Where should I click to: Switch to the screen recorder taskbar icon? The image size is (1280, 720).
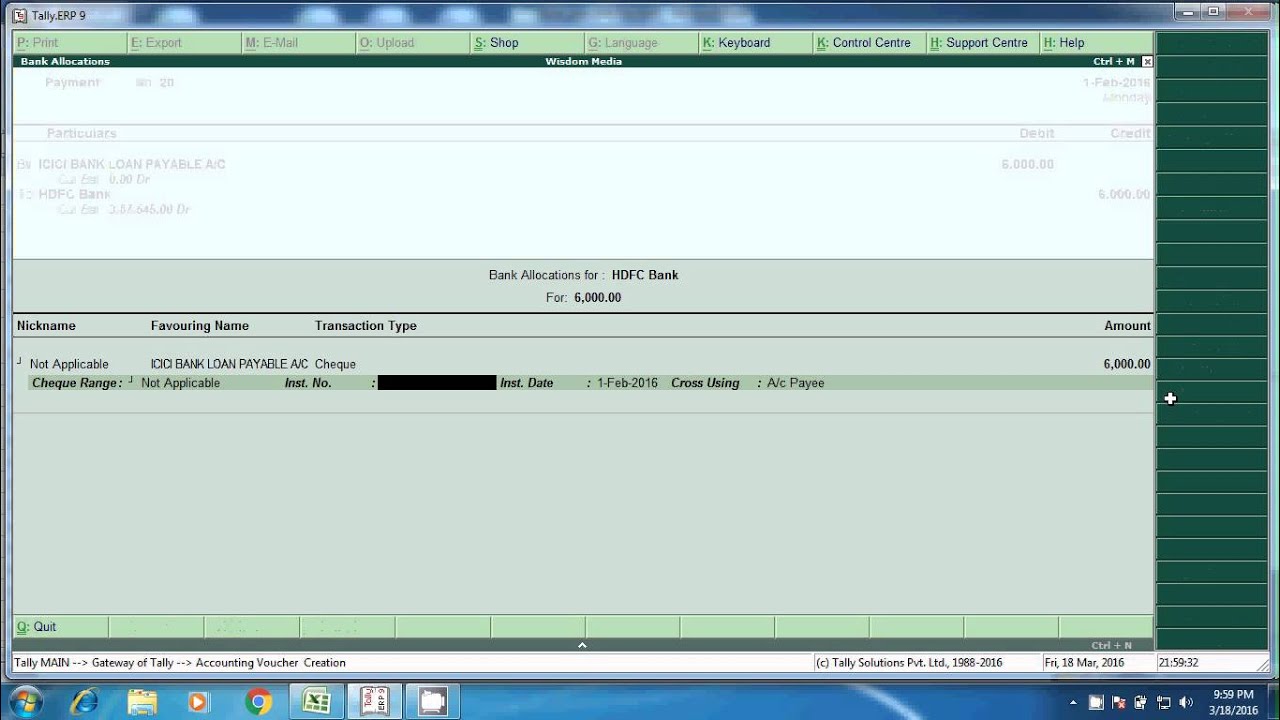coord(432,702)
